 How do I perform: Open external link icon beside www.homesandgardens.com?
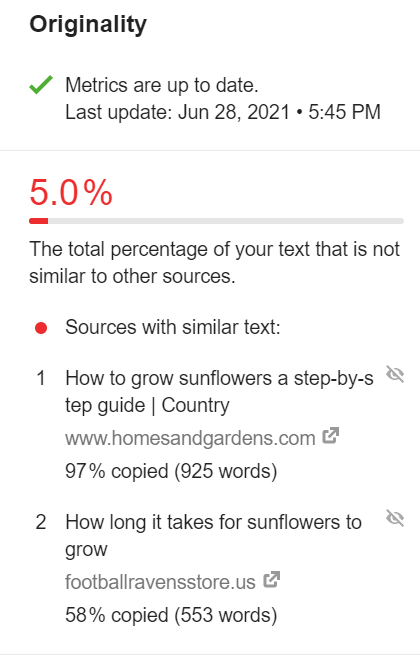pos(331,436)
